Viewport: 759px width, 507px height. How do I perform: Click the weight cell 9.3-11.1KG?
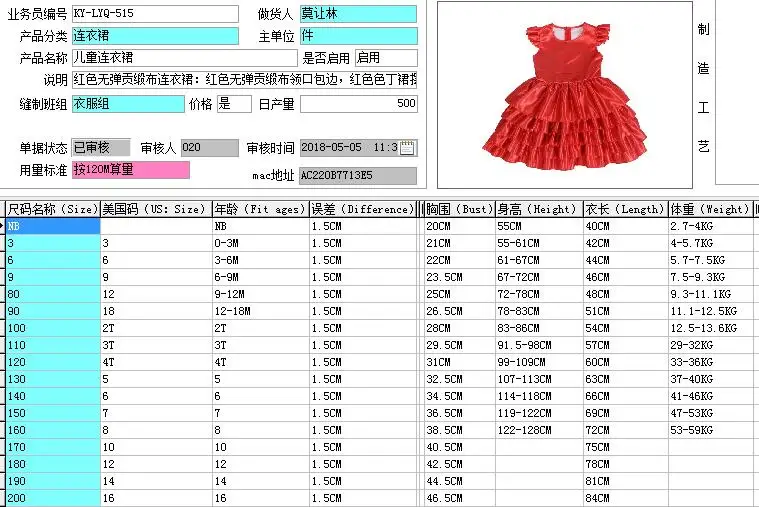711,294
